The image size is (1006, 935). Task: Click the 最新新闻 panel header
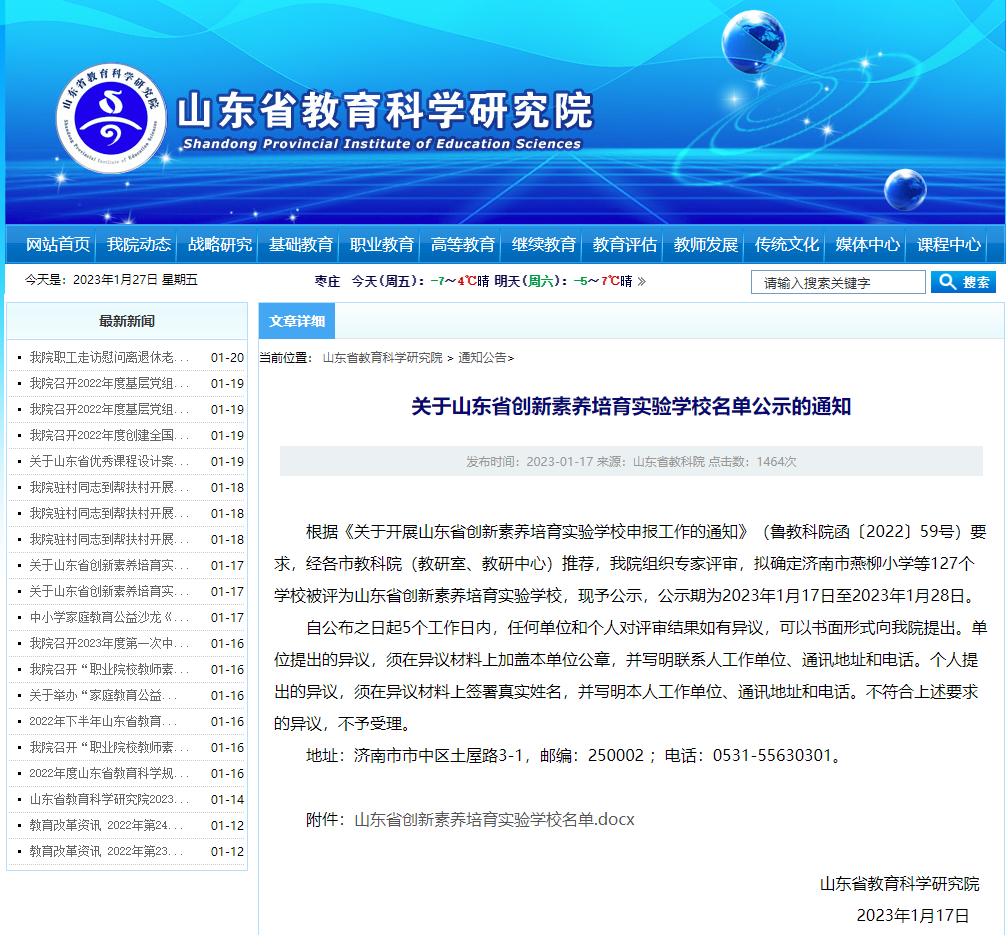point(126,321)
